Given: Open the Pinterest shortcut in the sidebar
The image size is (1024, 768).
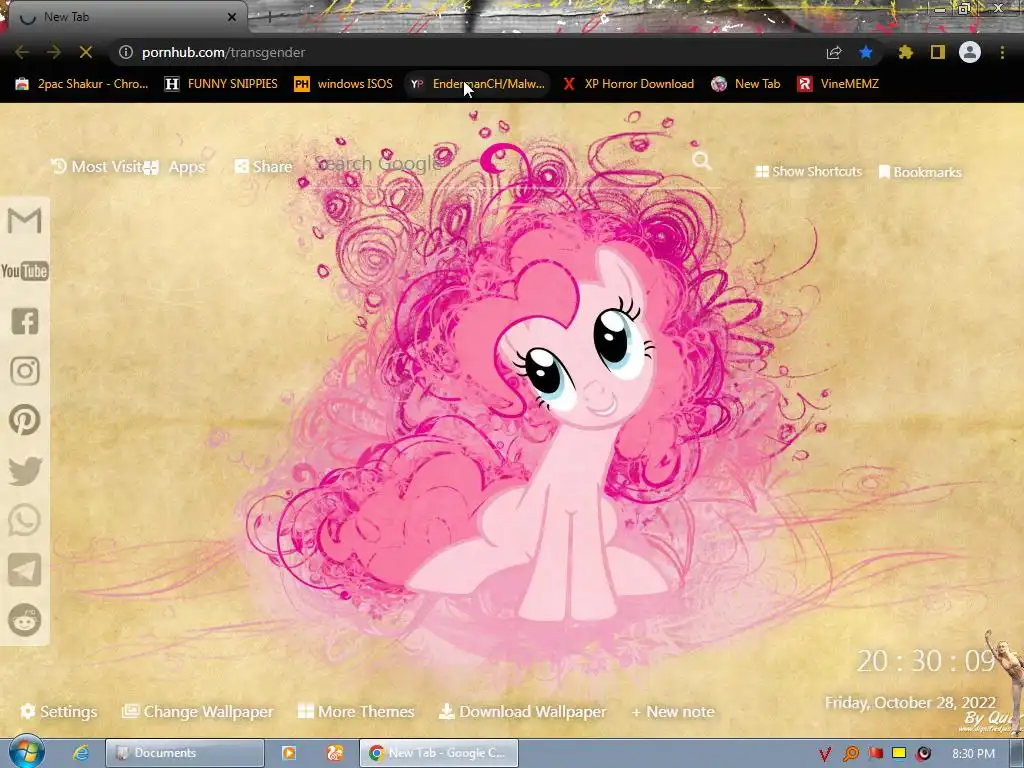Looking at the screenshot, I should click(x=25, y=420).
